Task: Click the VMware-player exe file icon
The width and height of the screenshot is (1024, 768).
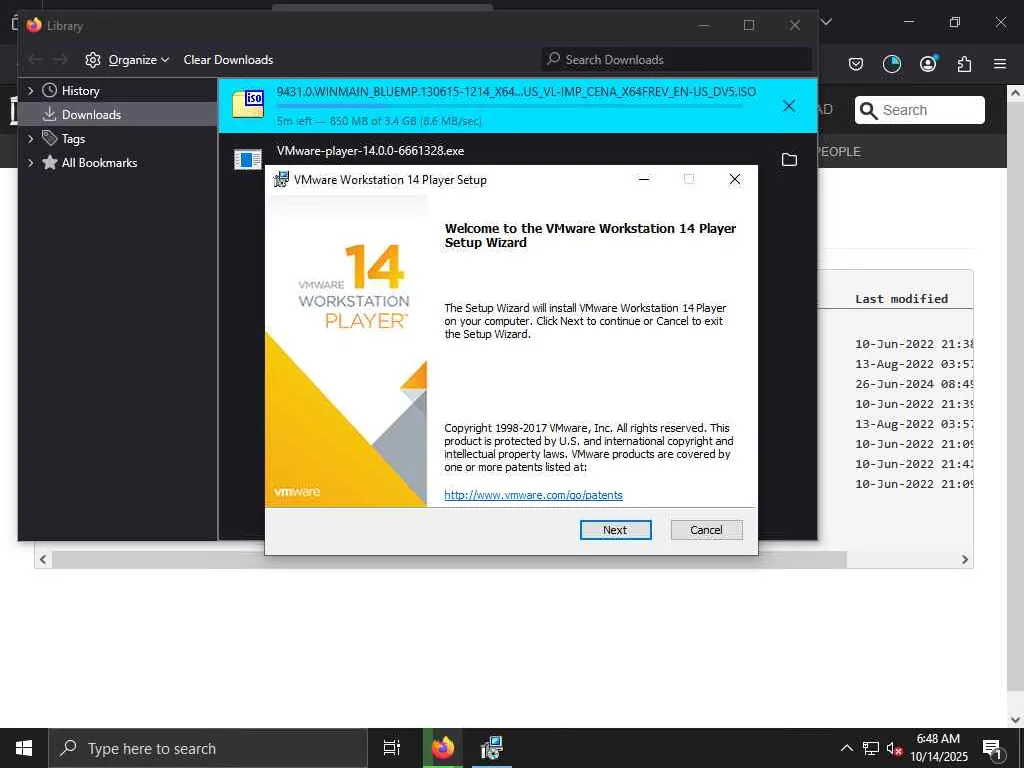Action: point(248,159)
